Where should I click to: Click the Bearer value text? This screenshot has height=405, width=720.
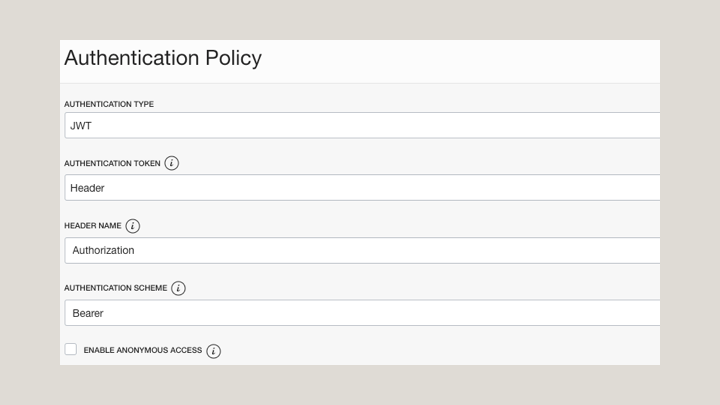coord(88,313)
